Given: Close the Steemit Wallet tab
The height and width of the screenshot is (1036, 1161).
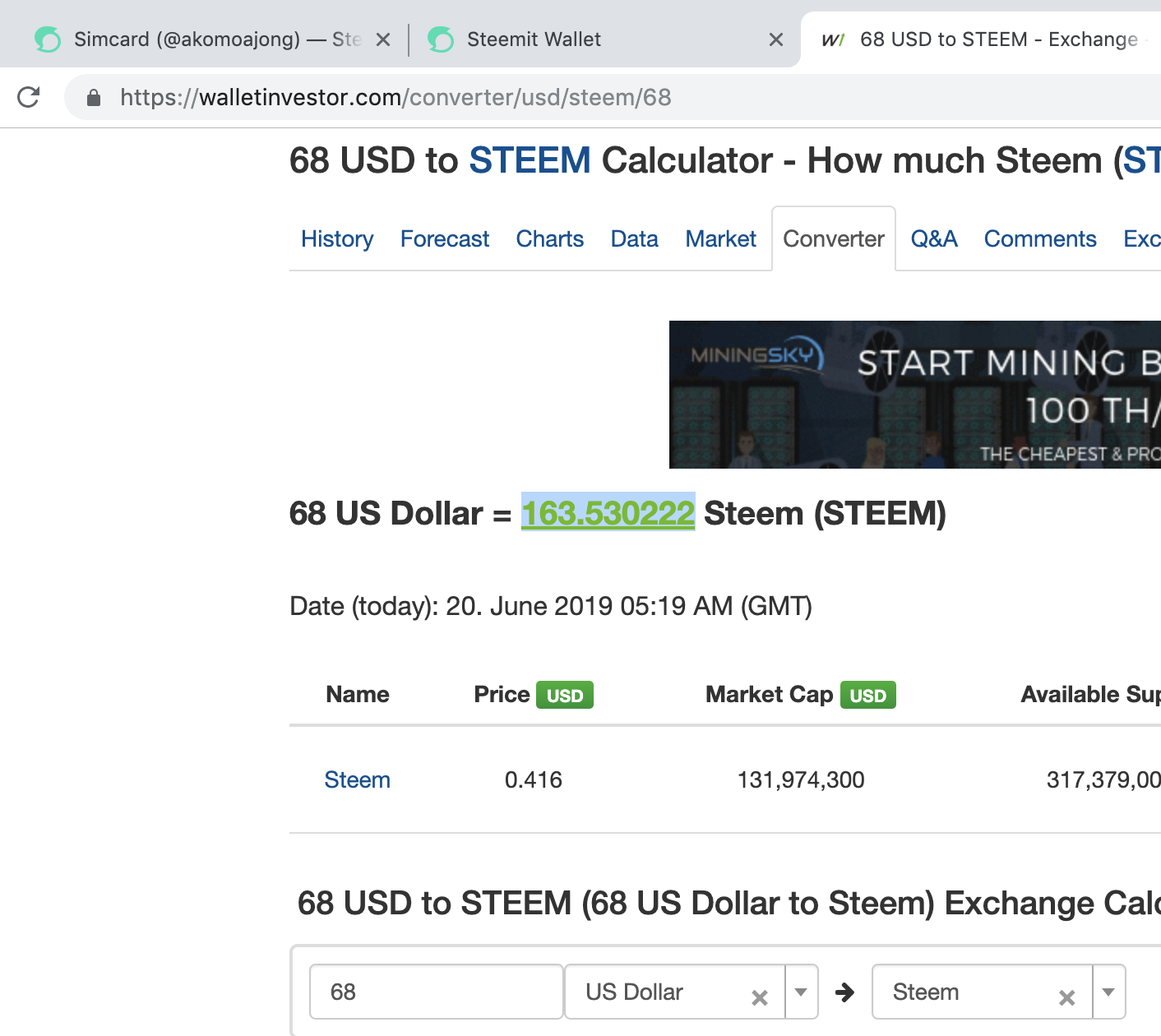Looking at the screenshot, I should [x=776, y=39].
